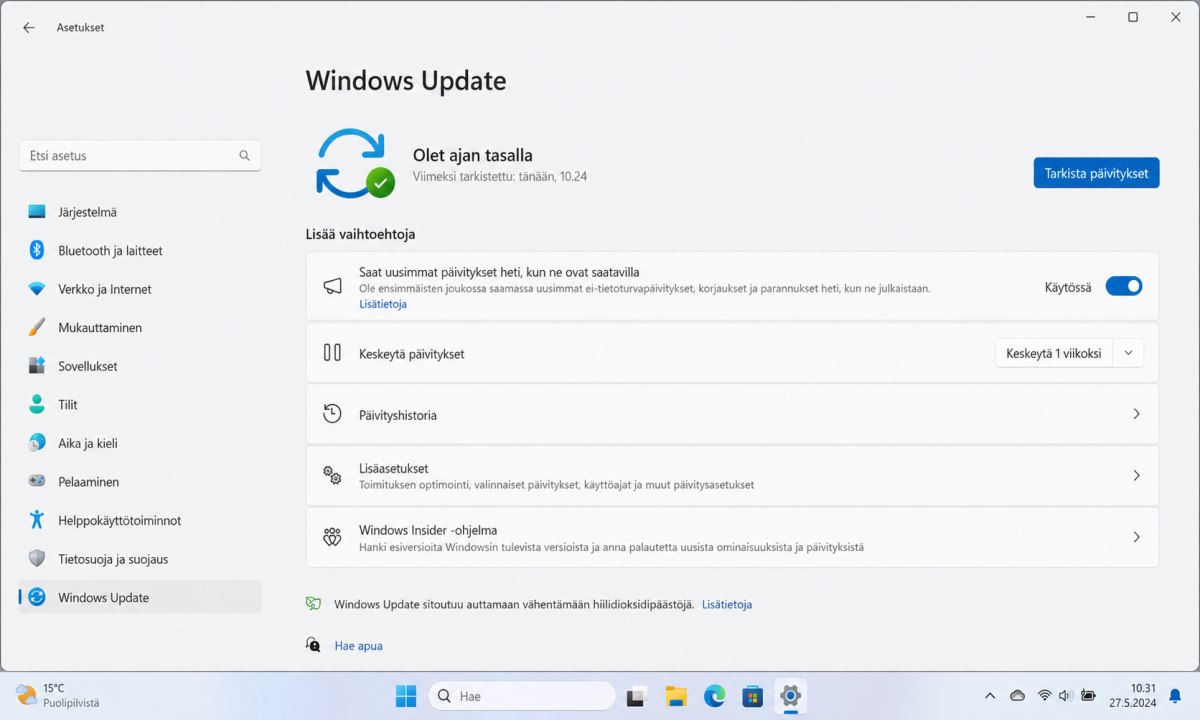Click the OneDrive cloud tray icon

[x=1017, y=695]
